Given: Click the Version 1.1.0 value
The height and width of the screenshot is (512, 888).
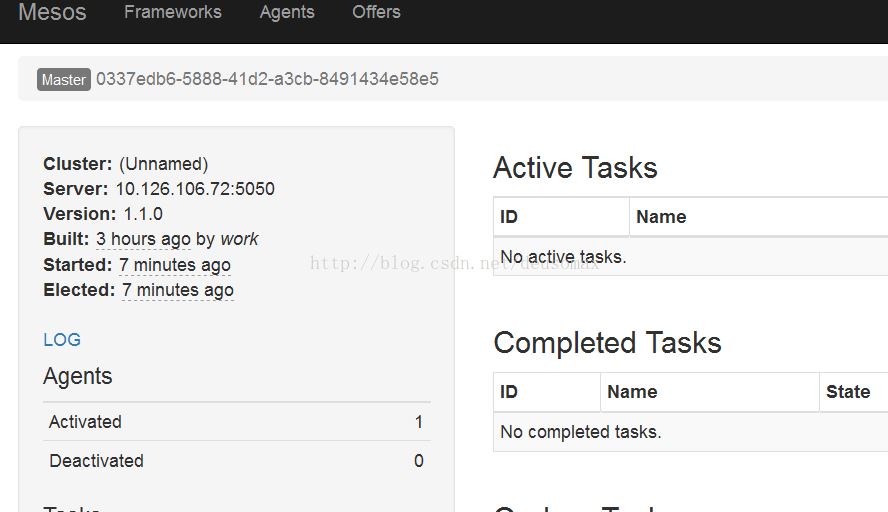Looking at the screenshot, I should tap(143, 214).
